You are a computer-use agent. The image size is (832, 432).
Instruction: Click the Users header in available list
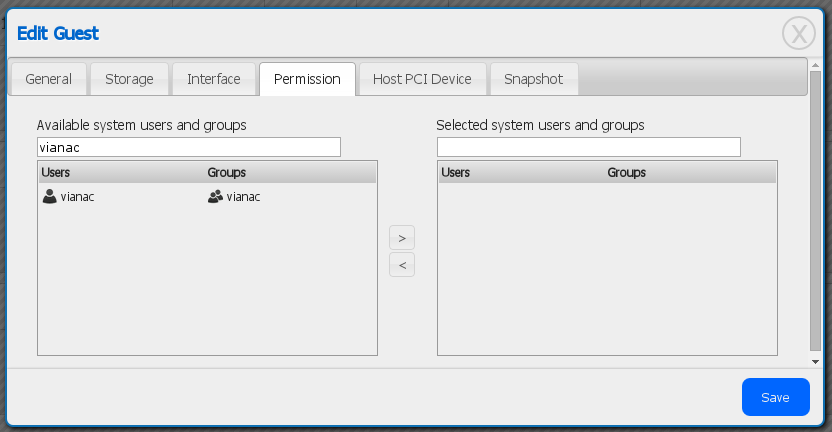tap(56, 173)
